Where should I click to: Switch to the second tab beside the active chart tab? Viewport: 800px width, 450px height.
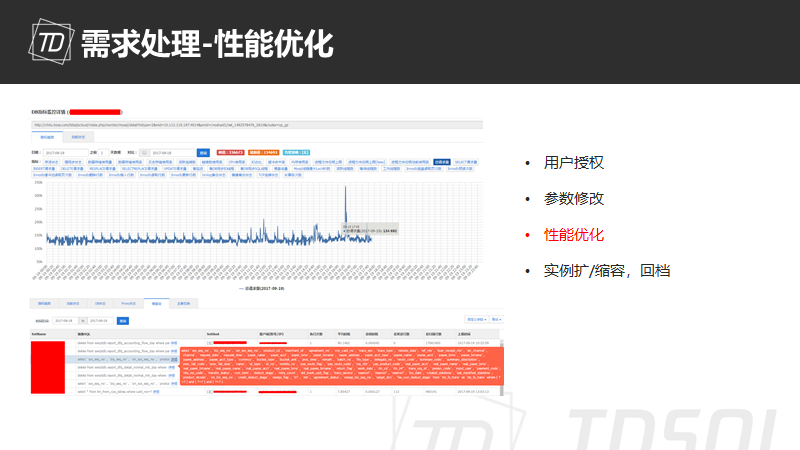tap(78, 137)
